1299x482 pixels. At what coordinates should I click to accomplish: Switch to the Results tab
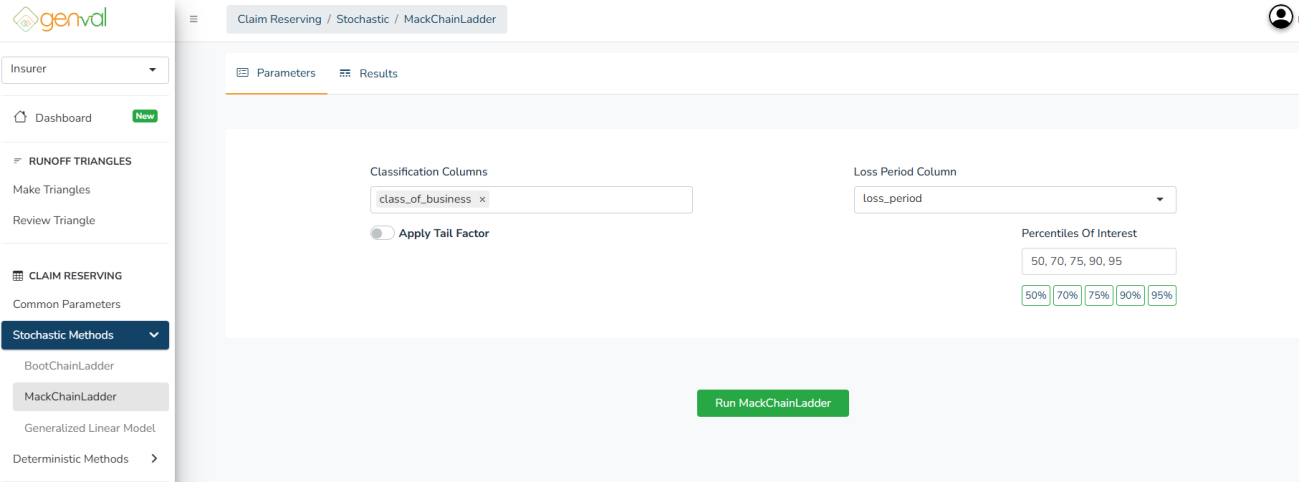pos(368,74)
